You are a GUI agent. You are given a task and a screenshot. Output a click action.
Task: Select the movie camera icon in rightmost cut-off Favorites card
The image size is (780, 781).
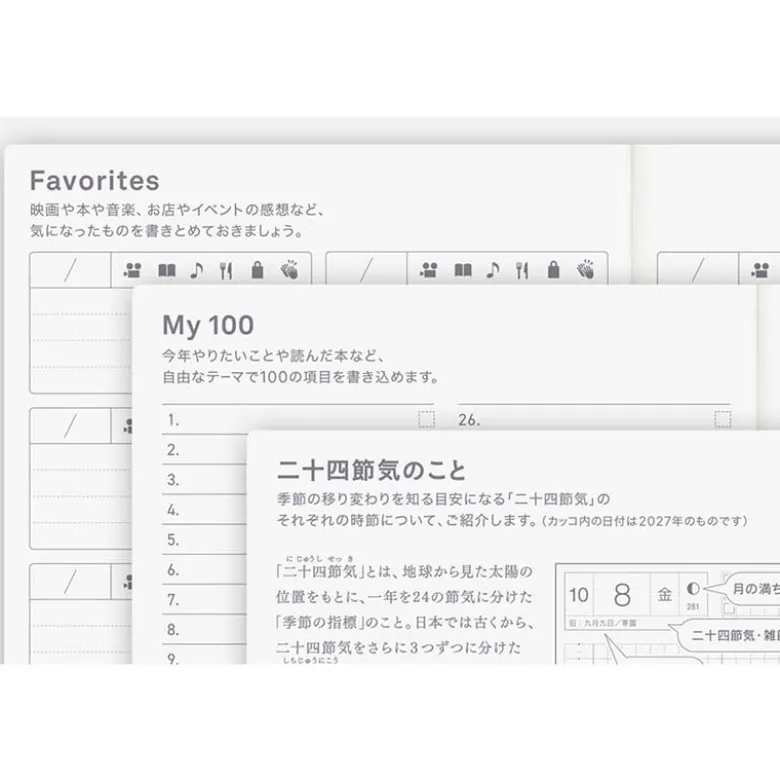click(760, 270)
